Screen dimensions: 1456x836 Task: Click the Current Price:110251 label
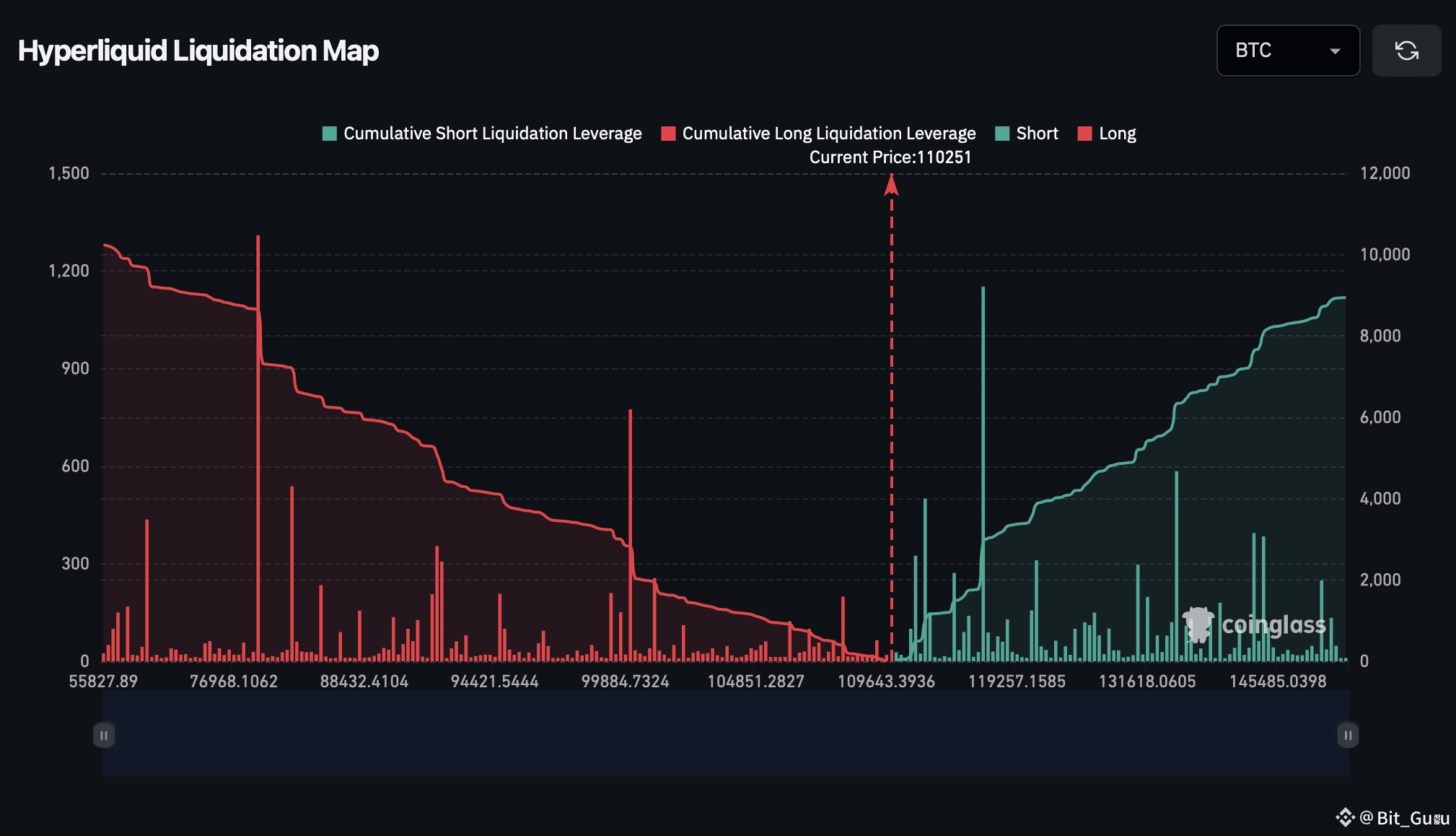click(x=891, y=157)
